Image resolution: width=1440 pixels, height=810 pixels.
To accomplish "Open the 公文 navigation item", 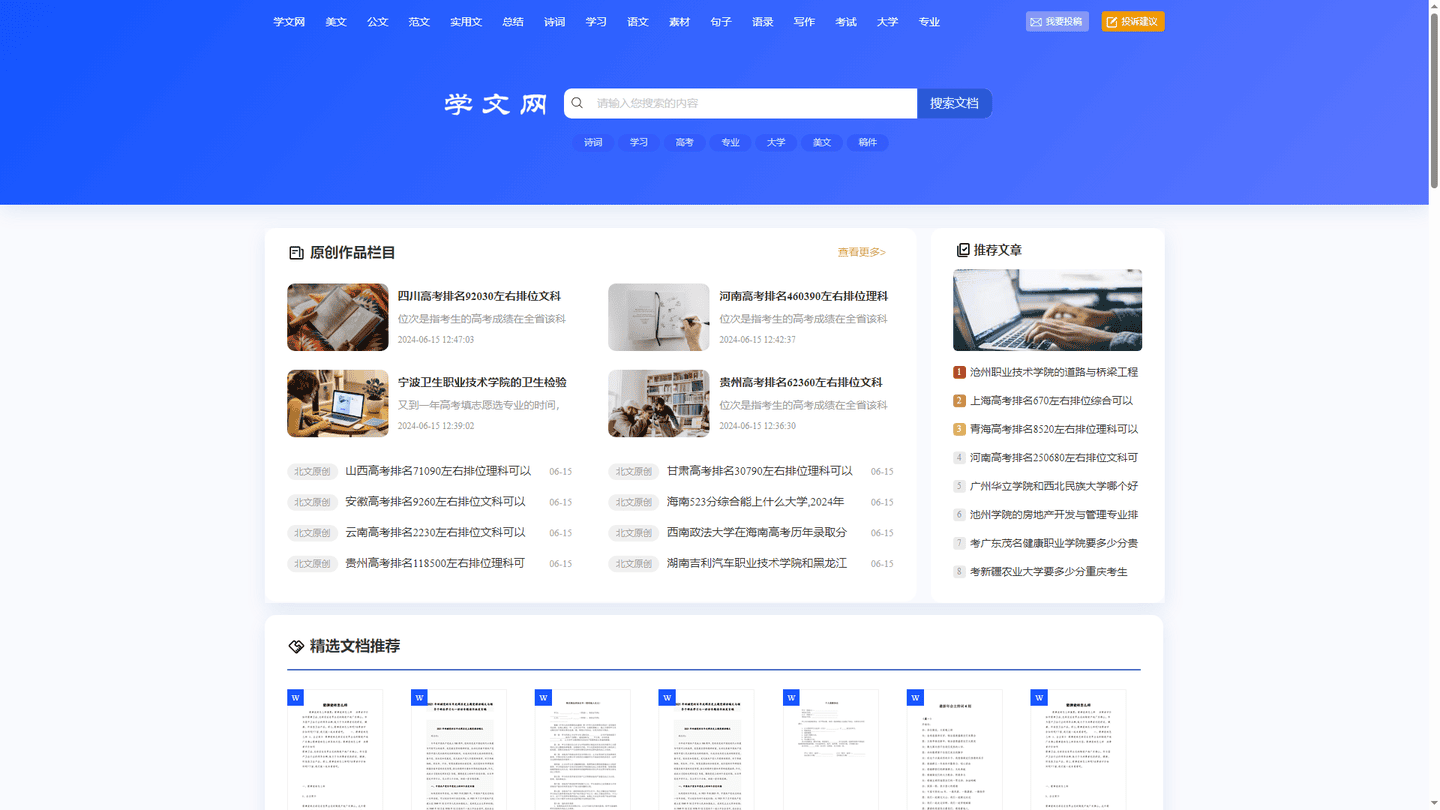I will [x=377, y=22].
